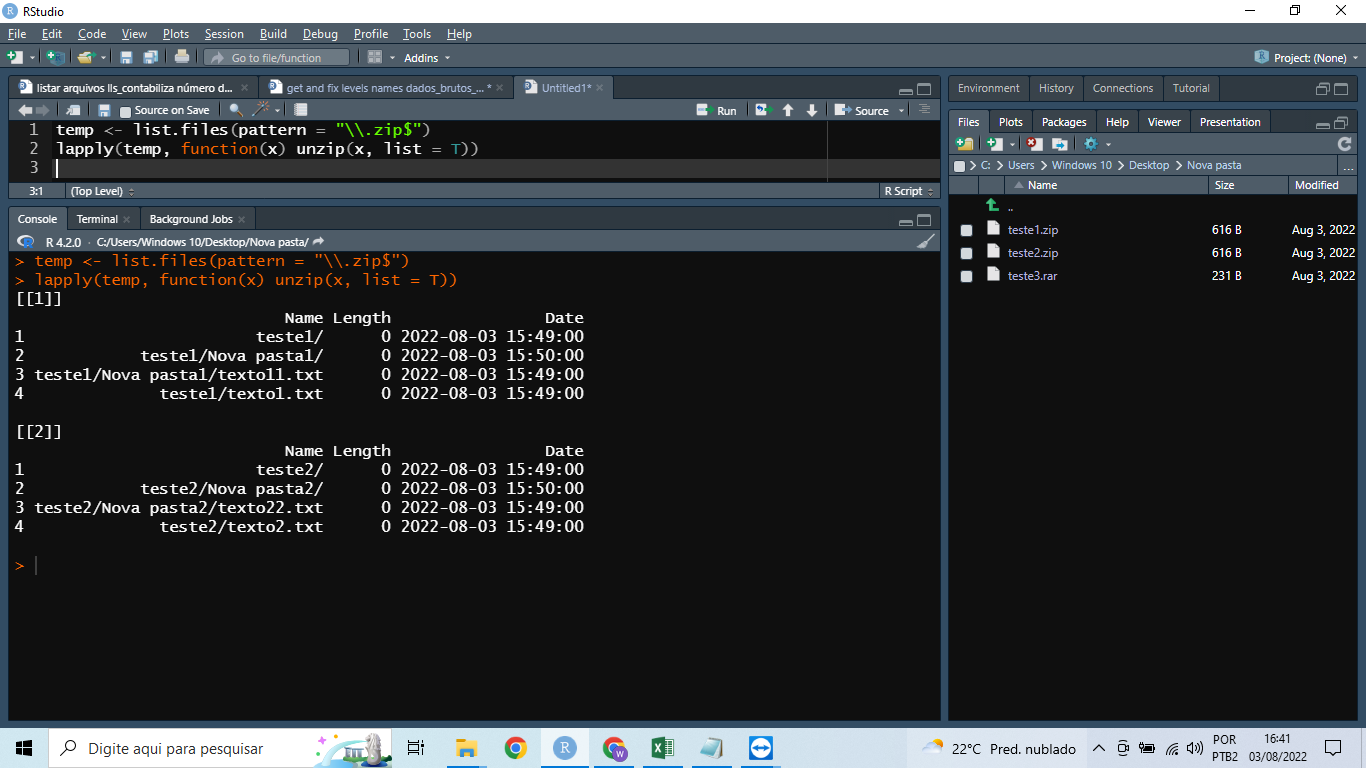1366x768 pixels.
Task: Click Save all open documents icon
Action: coord(150,58)
